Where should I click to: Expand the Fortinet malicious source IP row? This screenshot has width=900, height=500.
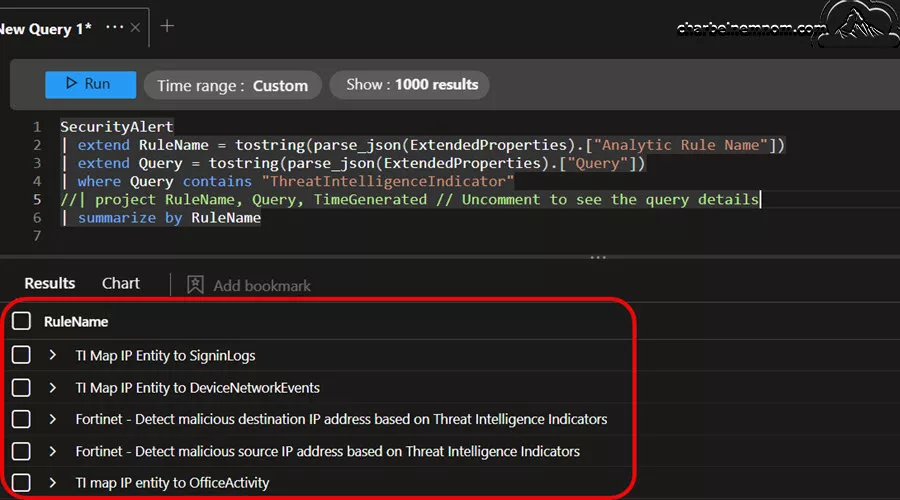click(52, 452)
